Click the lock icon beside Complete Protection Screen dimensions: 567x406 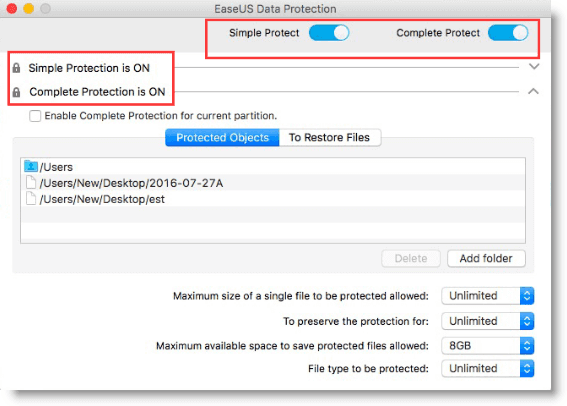pyautogui.click(x=16, y=92)
